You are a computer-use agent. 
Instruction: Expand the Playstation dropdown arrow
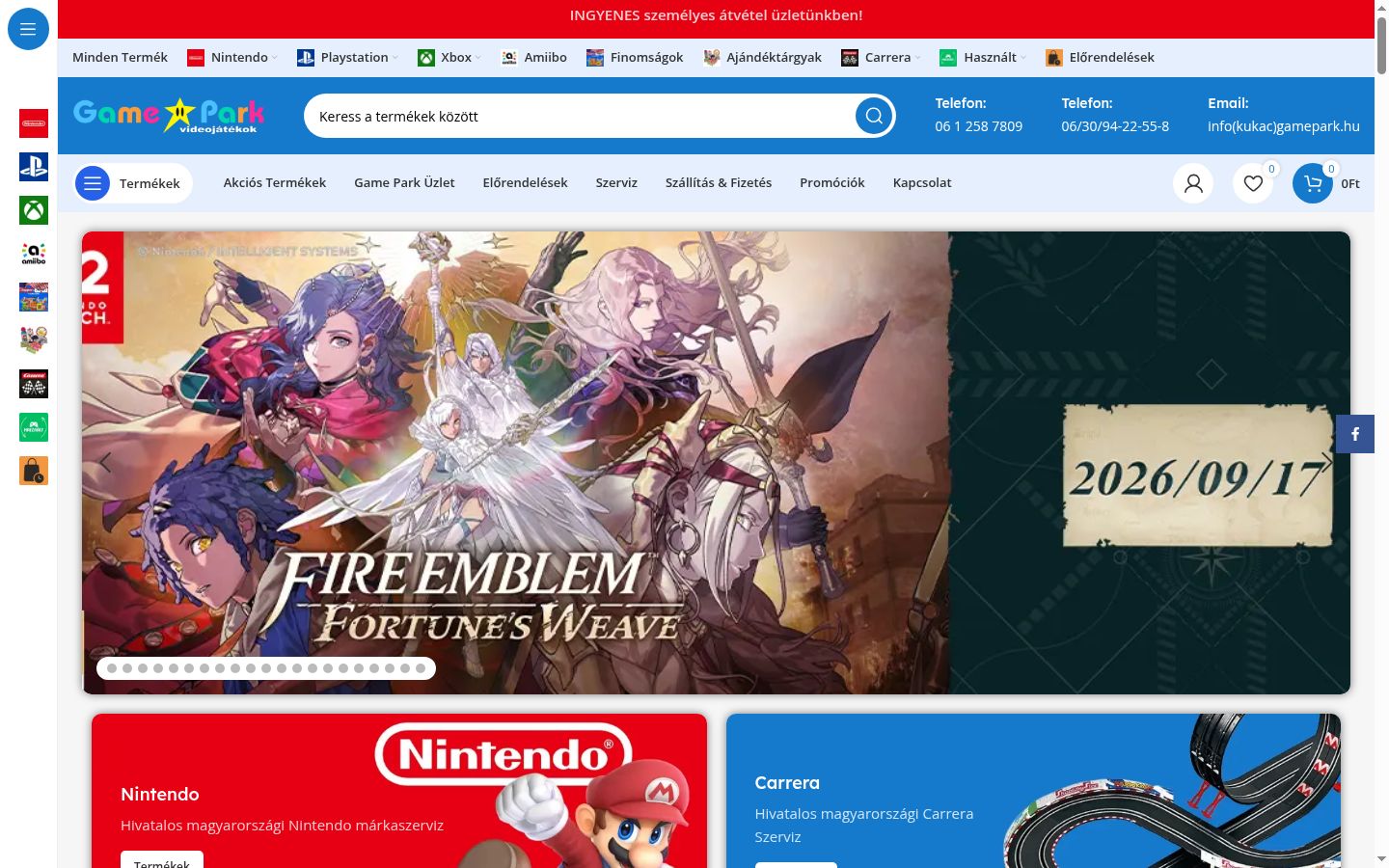[x=395, y=58]
